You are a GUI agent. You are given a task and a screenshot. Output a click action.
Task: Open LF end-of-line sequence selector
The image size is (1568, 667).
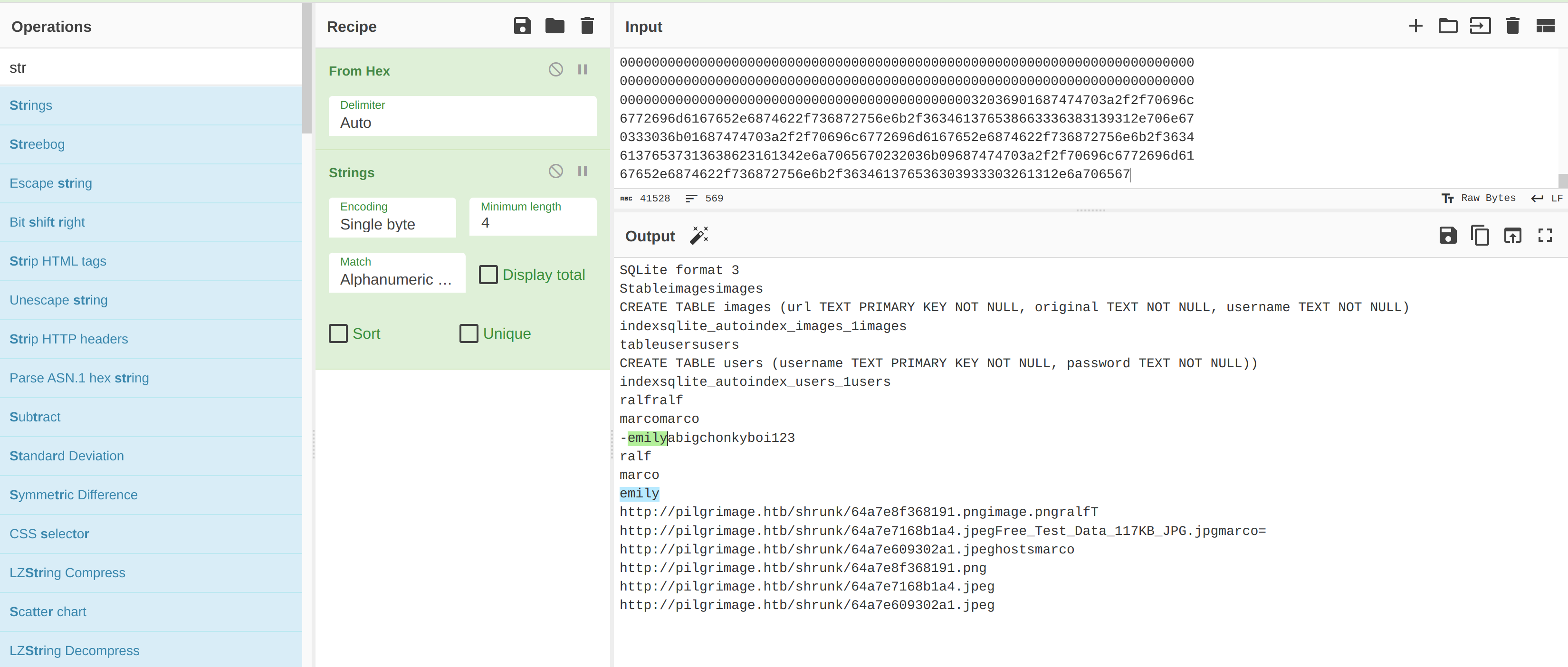[1547, 199]
